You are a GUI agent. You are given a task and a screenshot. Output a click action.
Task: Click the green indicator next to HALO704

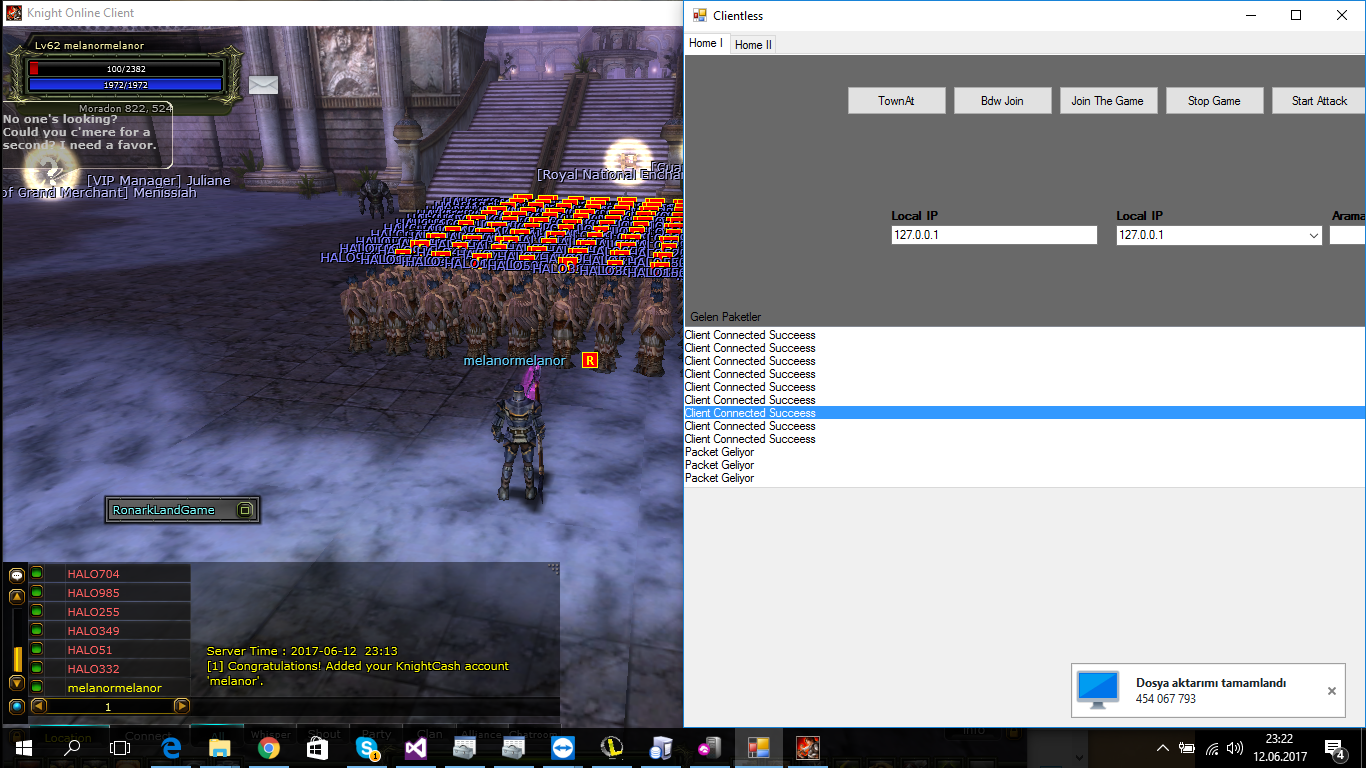tap(37, 573)
